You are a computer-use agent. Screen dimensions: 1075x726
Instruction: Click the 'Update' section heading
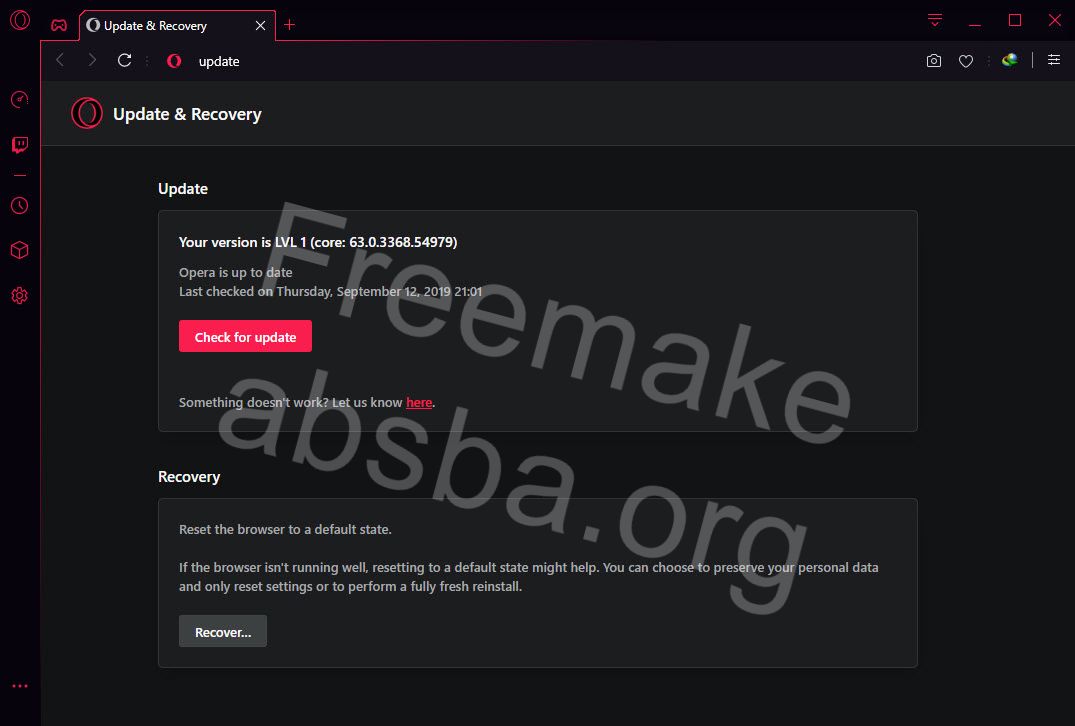(x=183, y=189)
